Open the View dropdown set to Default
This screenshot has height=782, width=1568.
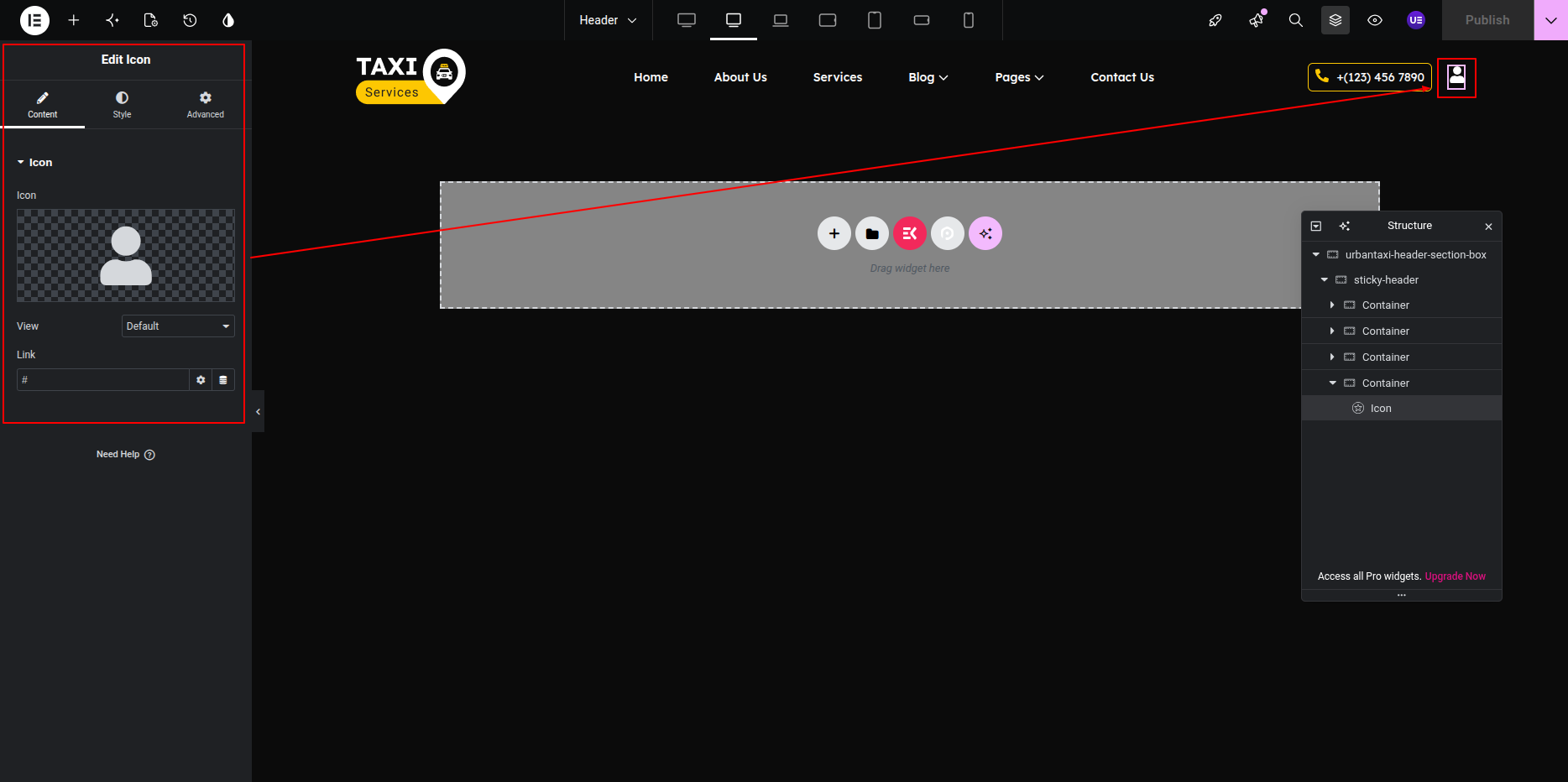pyautogui.click(x=178, y=326)
